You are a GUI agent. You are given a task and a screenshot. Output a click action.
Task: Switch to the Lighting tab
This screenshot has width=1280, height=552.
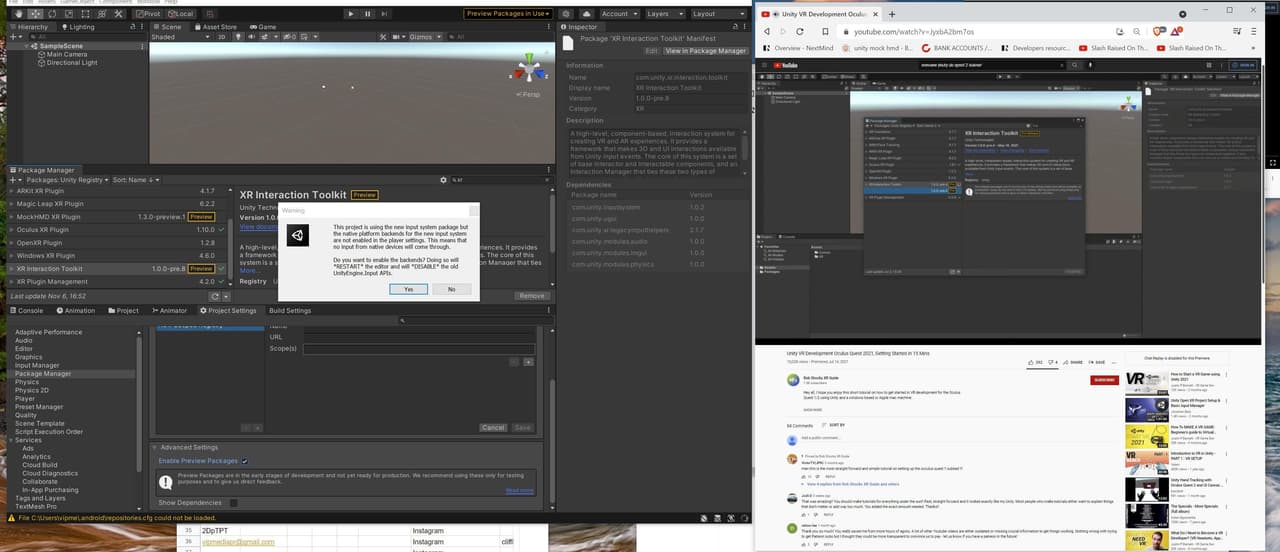pos(79,27)
